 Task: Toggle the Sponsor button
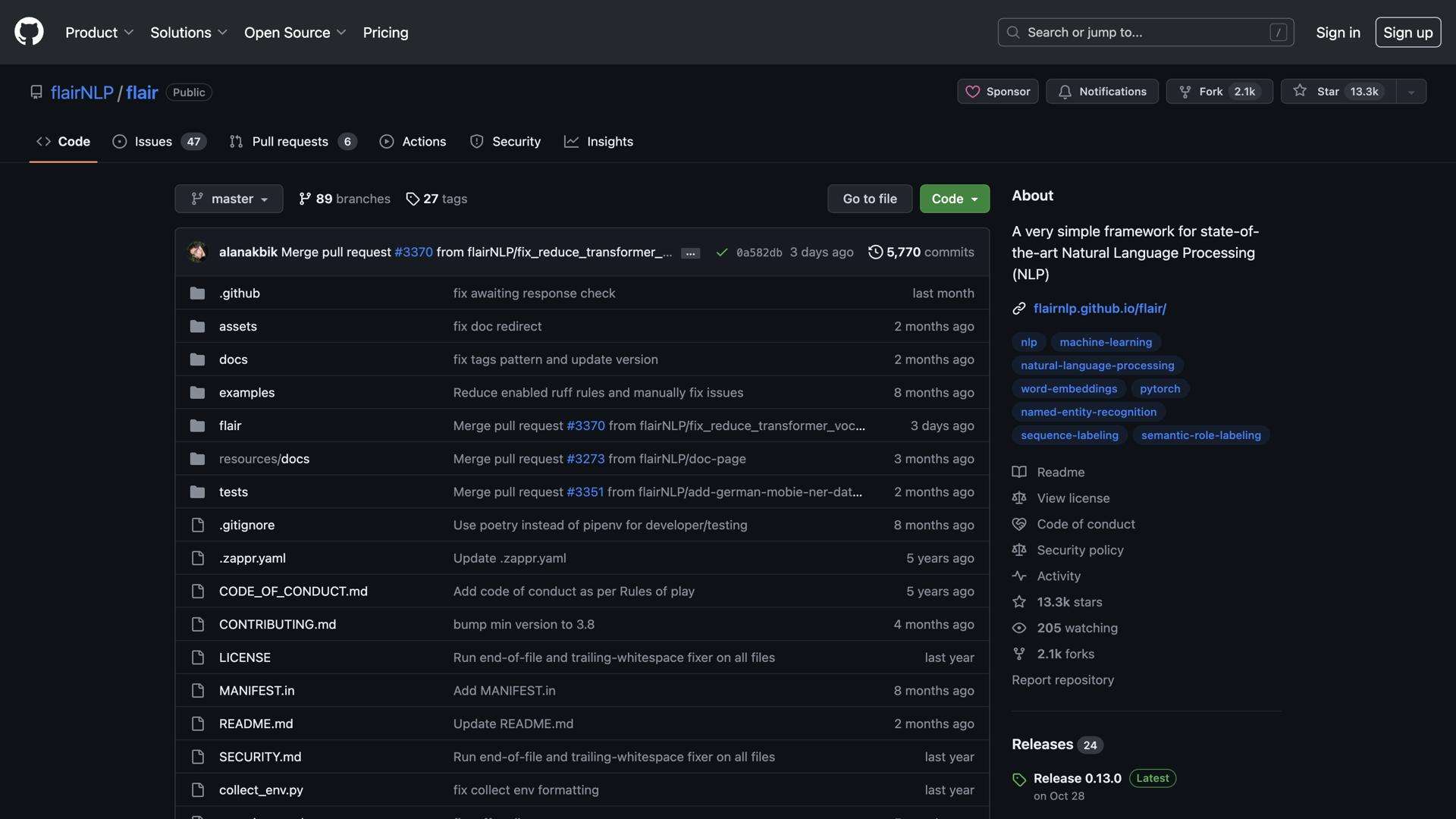click(997, 91)
